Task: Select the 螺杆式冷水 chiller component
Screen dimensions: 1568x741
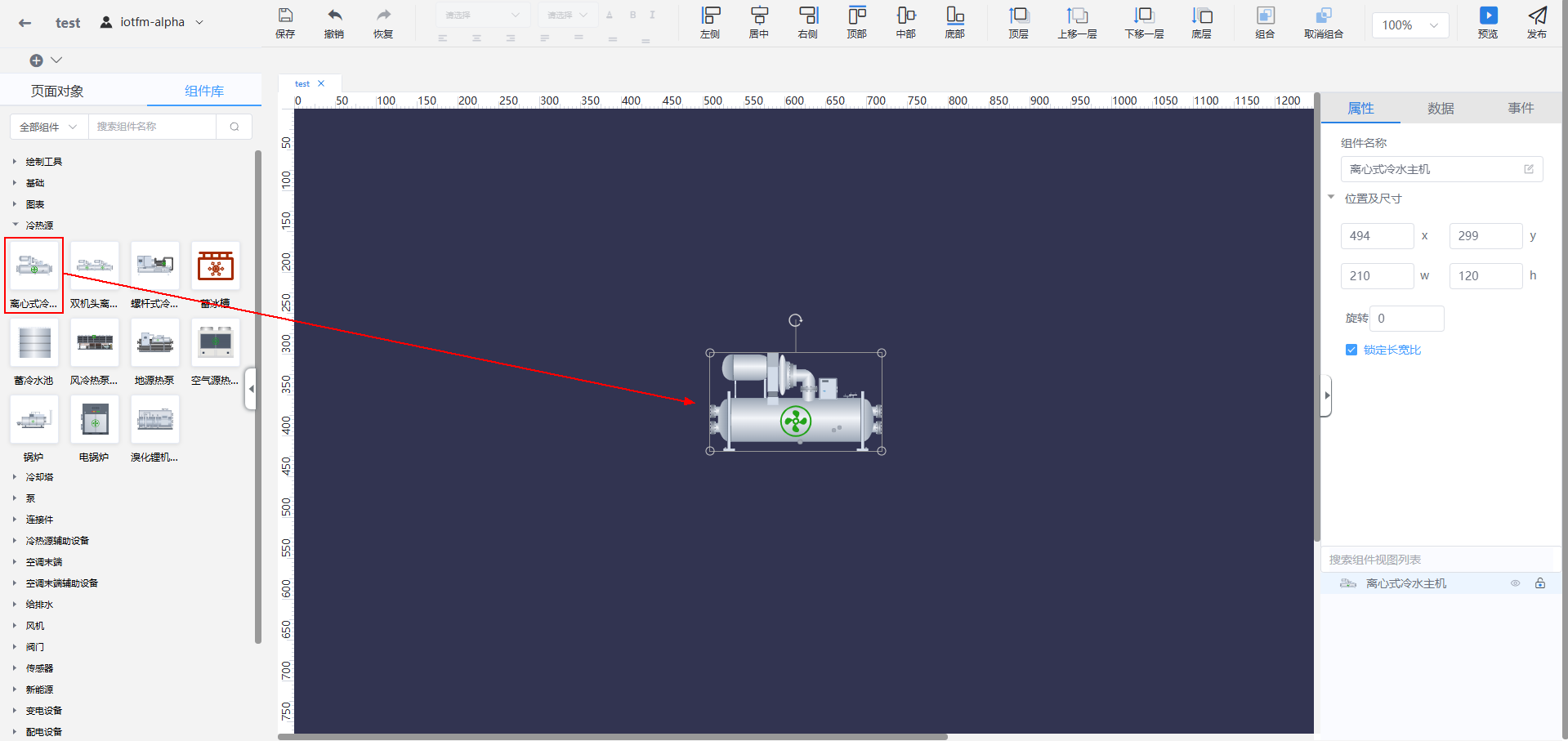Action: (x=155, y=266)
